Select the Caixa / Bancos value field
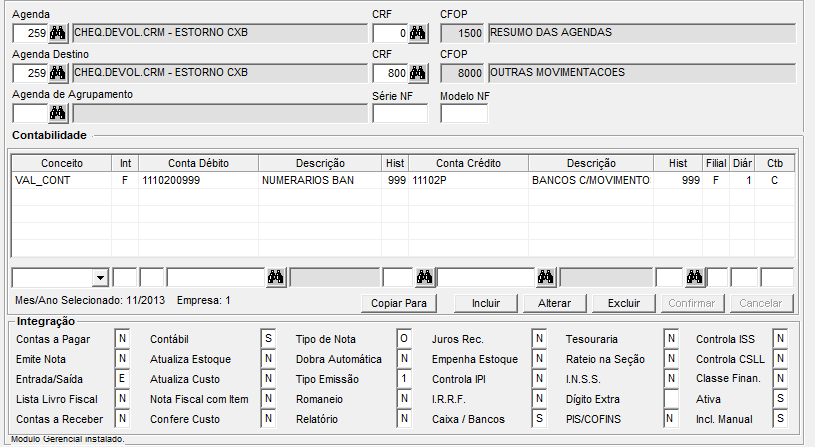The image size is (815, 447). click(x=538, y=419)
